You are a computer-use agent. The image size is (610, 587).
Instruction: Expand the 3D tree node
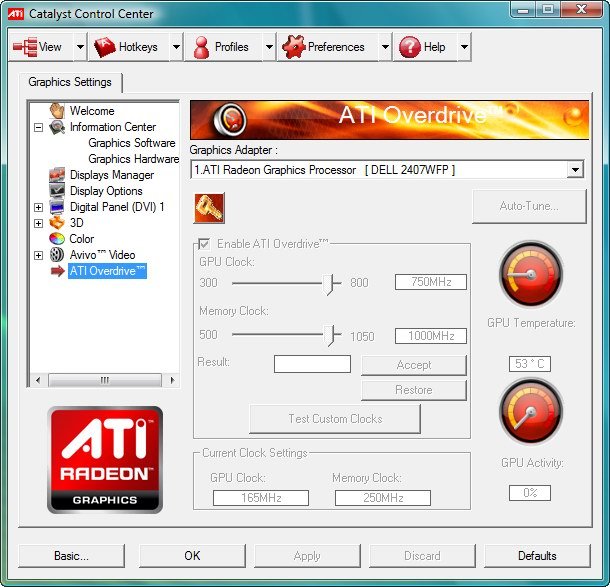pyautogui.click(x=38, y=223)
